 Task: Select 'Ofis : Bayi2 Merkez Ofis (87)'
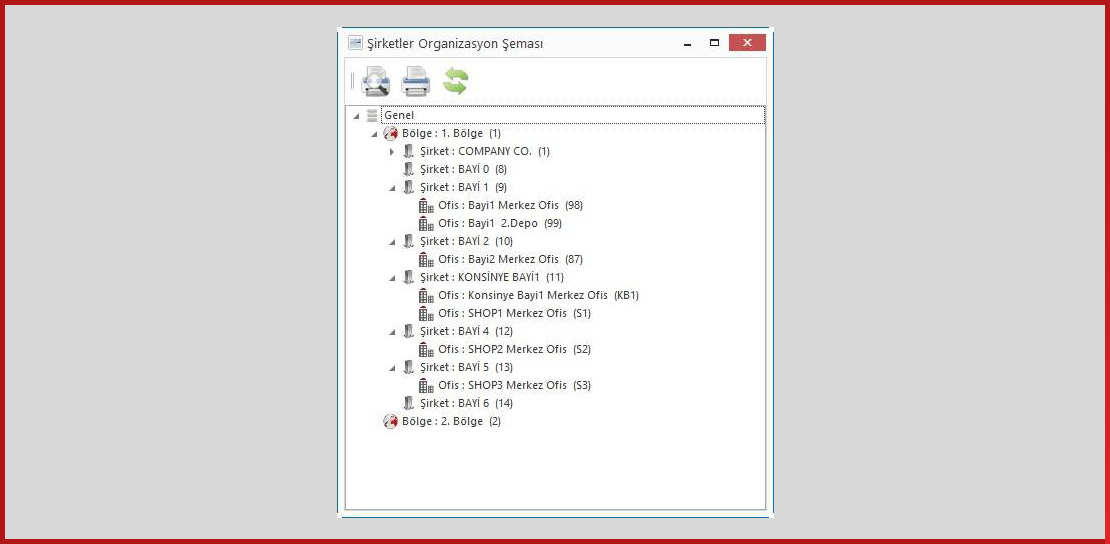510,259
